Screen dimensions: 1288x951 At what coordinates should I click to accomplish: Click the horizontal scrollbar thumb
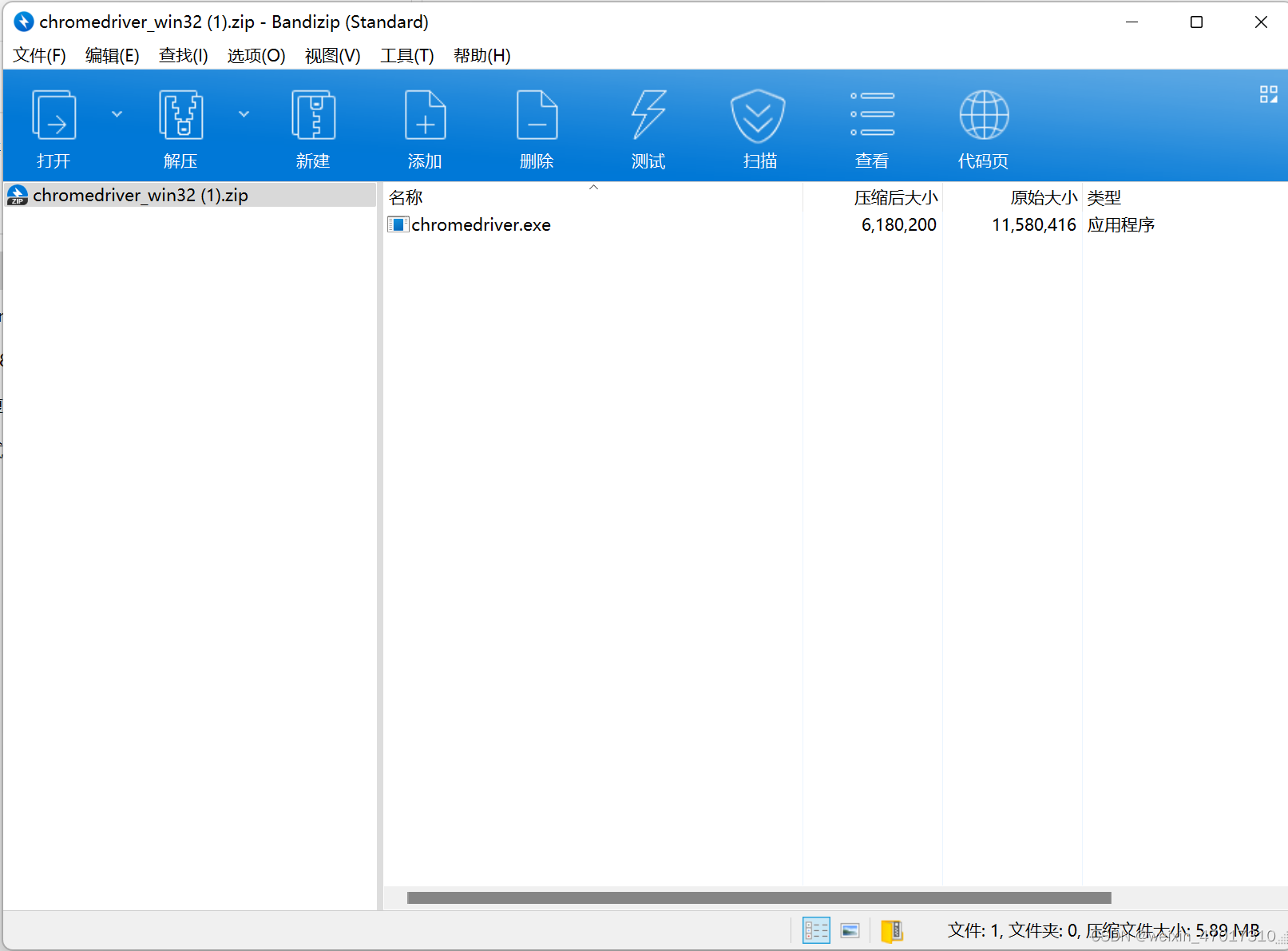(759, 898)
